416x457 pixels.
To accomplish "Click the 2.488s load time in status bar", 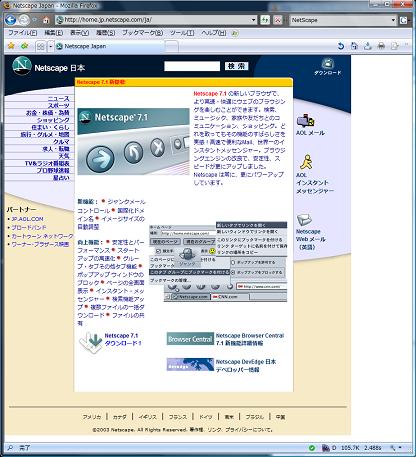I will 372,448.
